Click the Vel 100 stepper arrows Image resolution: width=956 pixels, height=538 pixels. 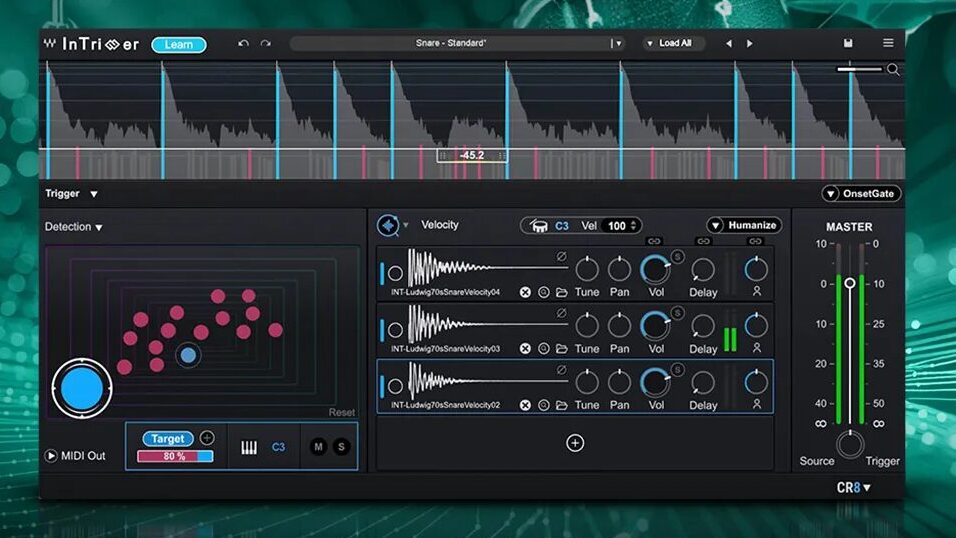633,226
